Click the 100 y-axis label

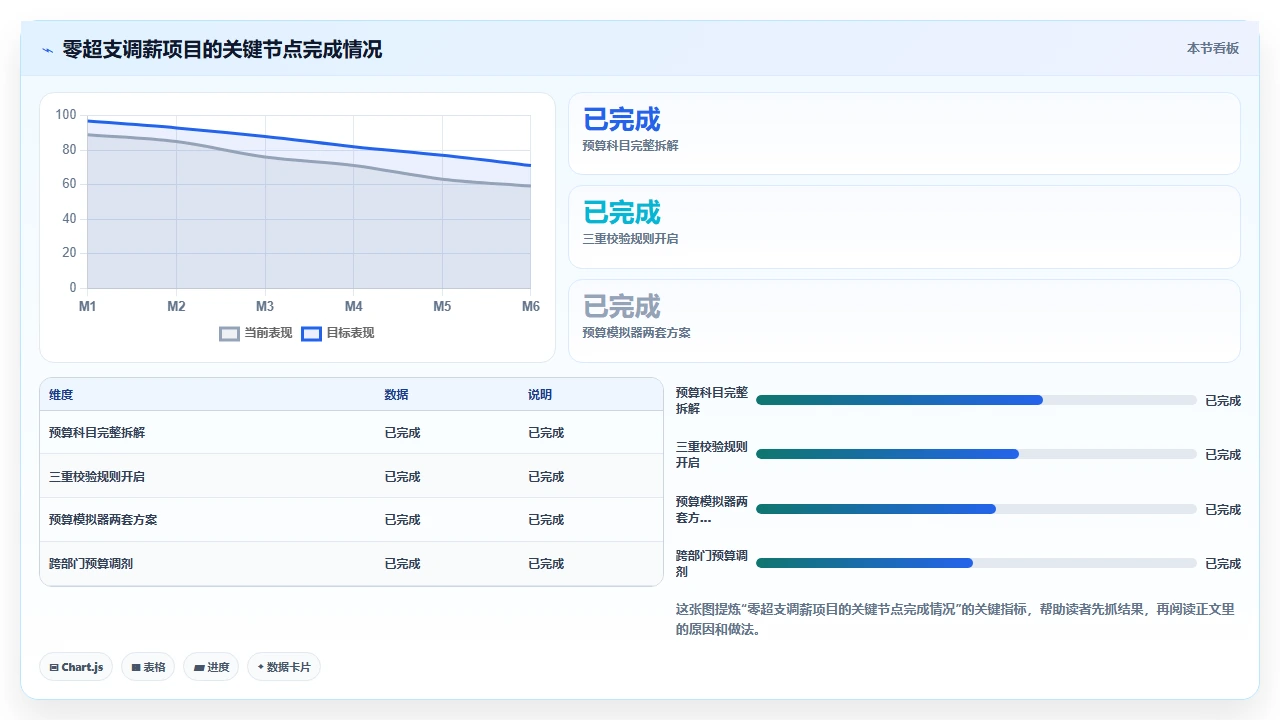[x=66, y=115]
